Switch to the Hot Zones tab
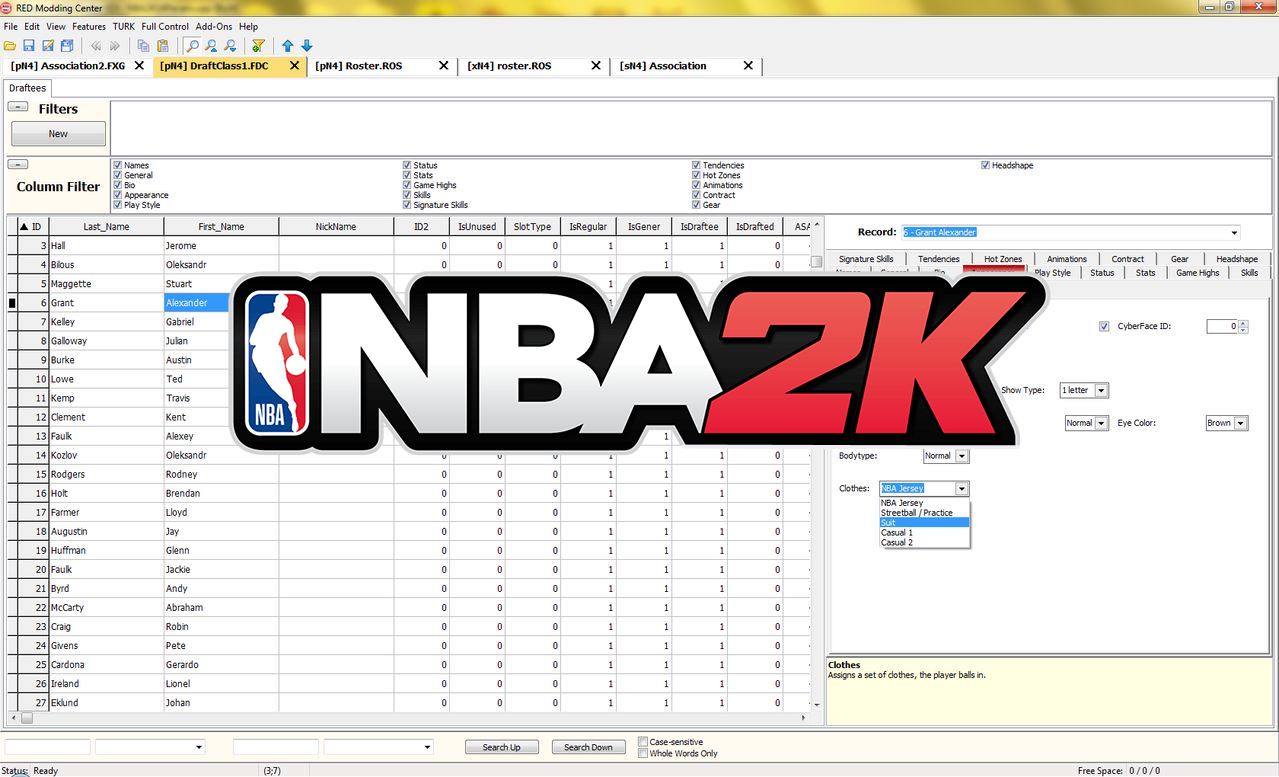Image resolution: width=1279 pixels, height=777 pixels. coord(1003,259)
